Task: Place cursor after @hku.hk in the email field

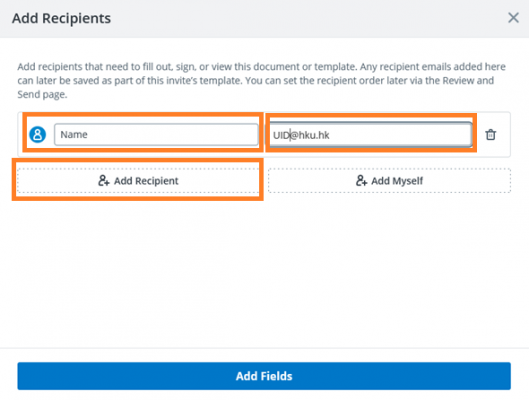Action: (330, 135)
